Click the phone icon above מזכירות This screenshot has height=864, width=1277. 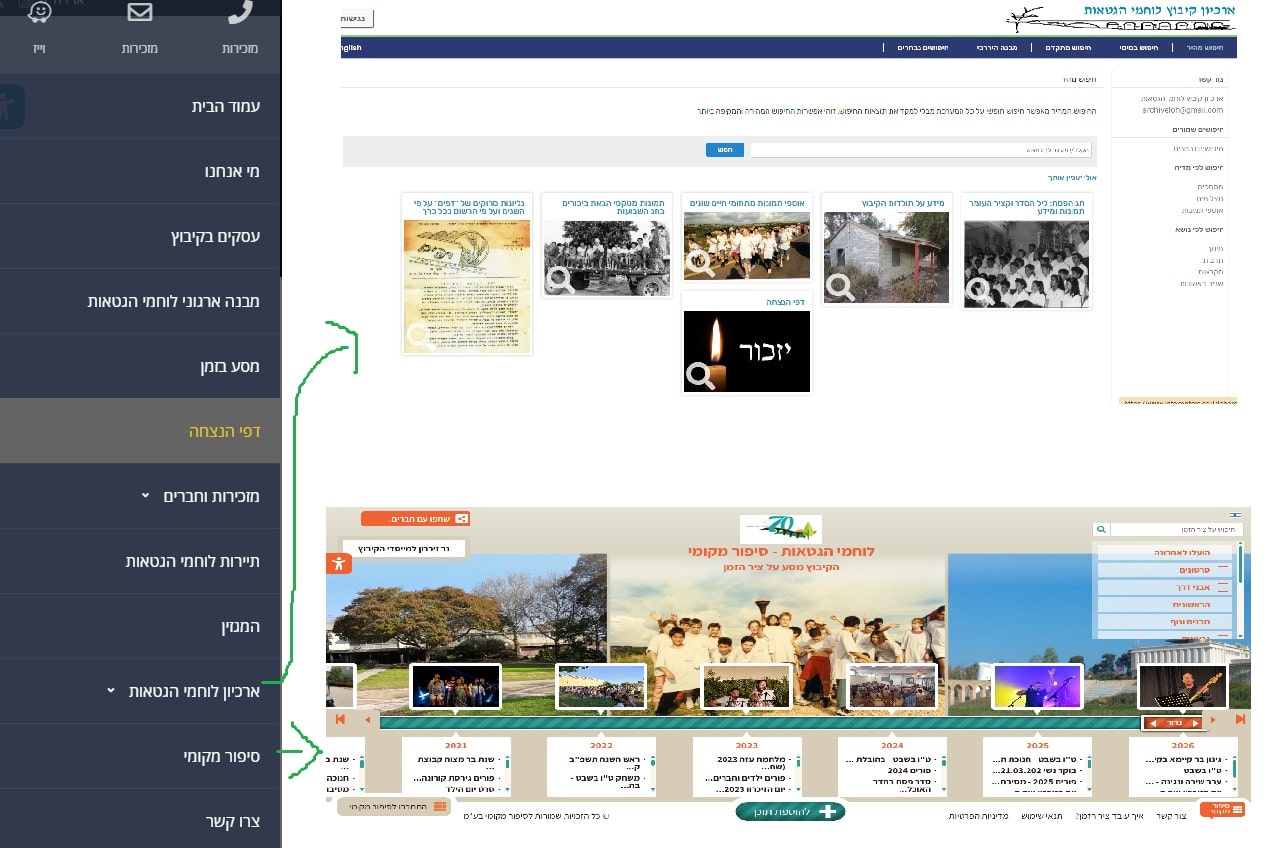(x=240, y=12)
